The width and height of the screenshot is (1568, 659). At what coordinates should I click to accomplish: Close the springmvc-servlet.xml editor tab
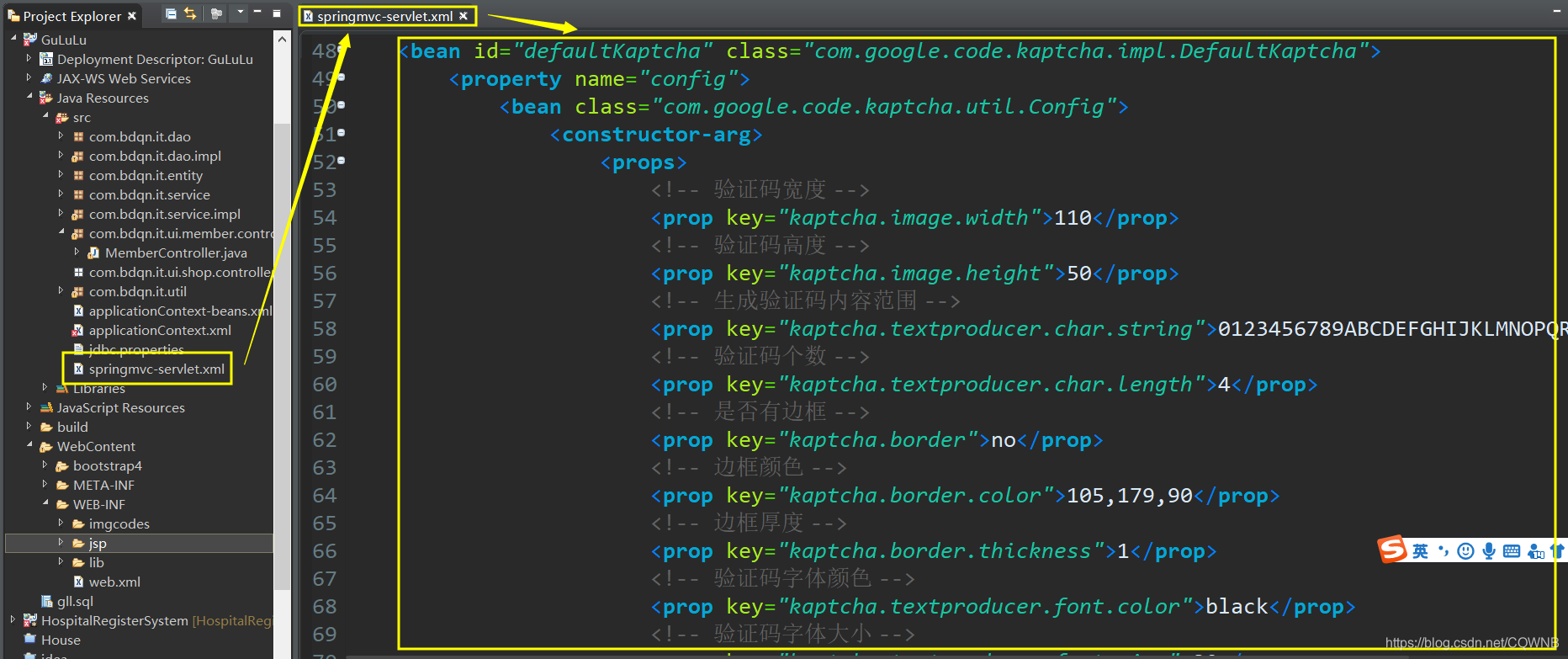click(x=463, y=16)
